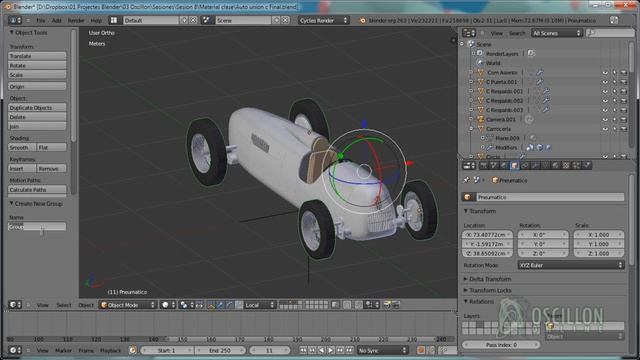Click the screen layout browse icon
640x360 pixels.
click(x=114, y=20)
